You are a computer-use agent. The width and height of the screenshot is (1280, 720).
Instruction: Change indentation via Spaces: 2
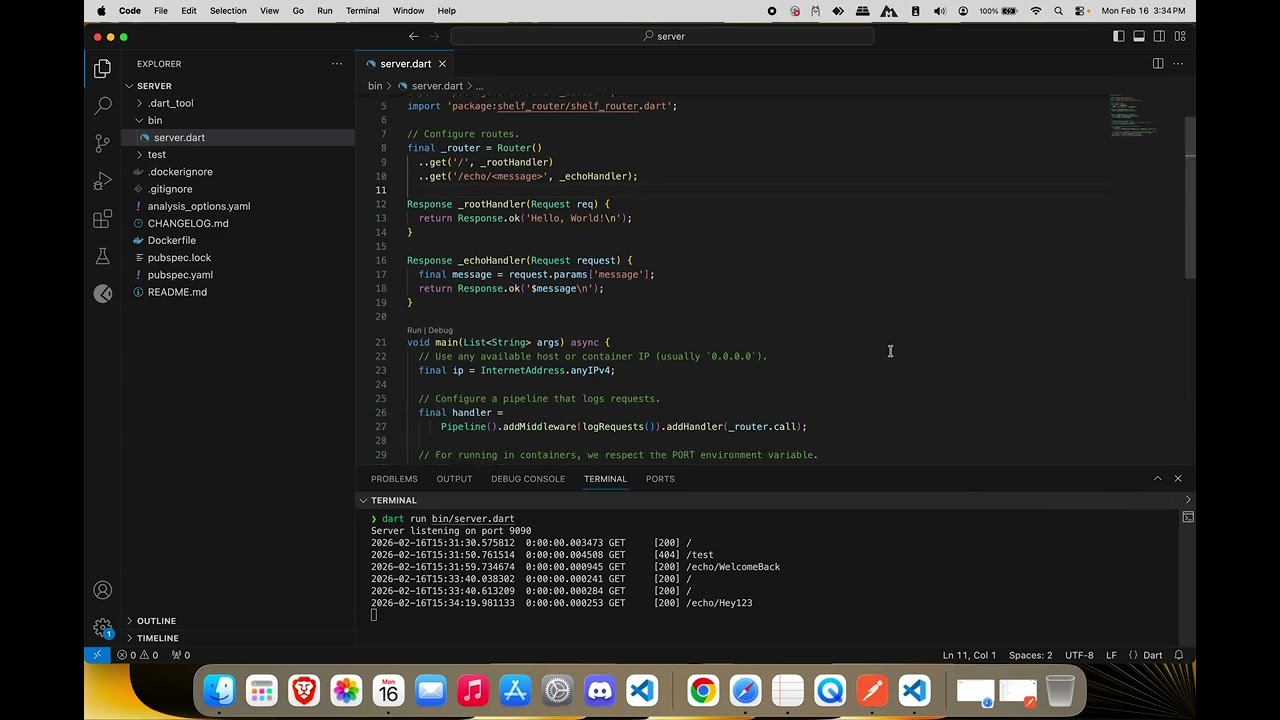(1030, 655)
